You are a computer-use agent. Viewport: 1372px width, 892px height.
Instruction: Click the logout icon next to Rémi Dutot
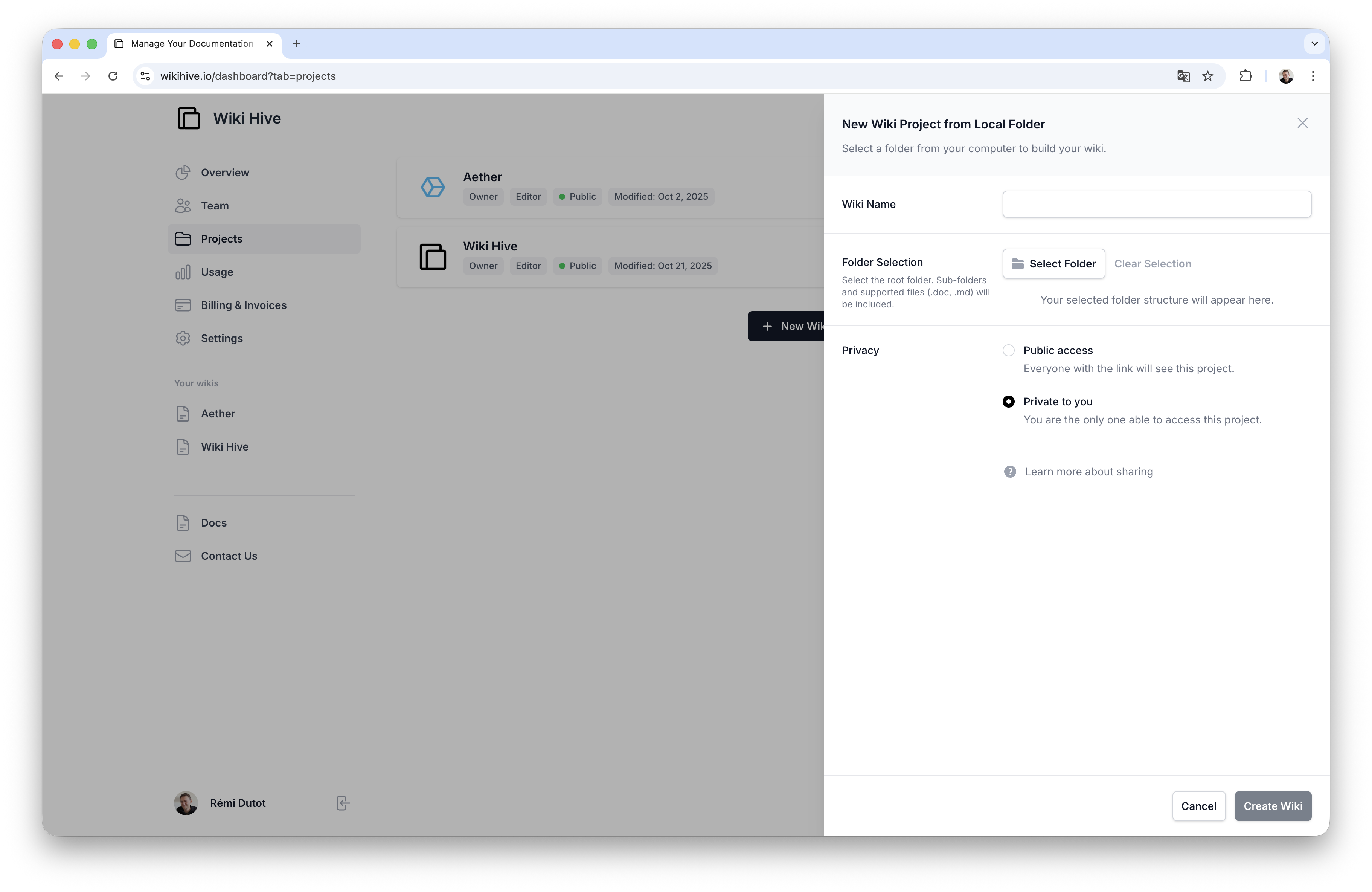tap(343, 803)
